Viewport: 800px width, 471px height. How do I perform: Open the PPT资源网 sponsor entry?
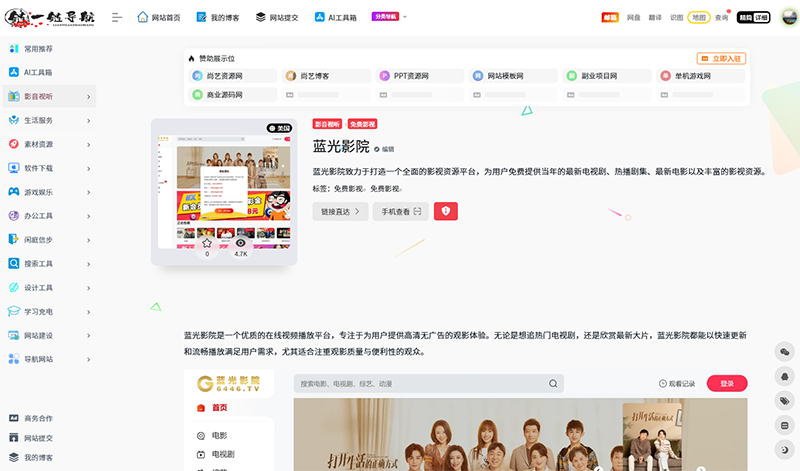420,76
